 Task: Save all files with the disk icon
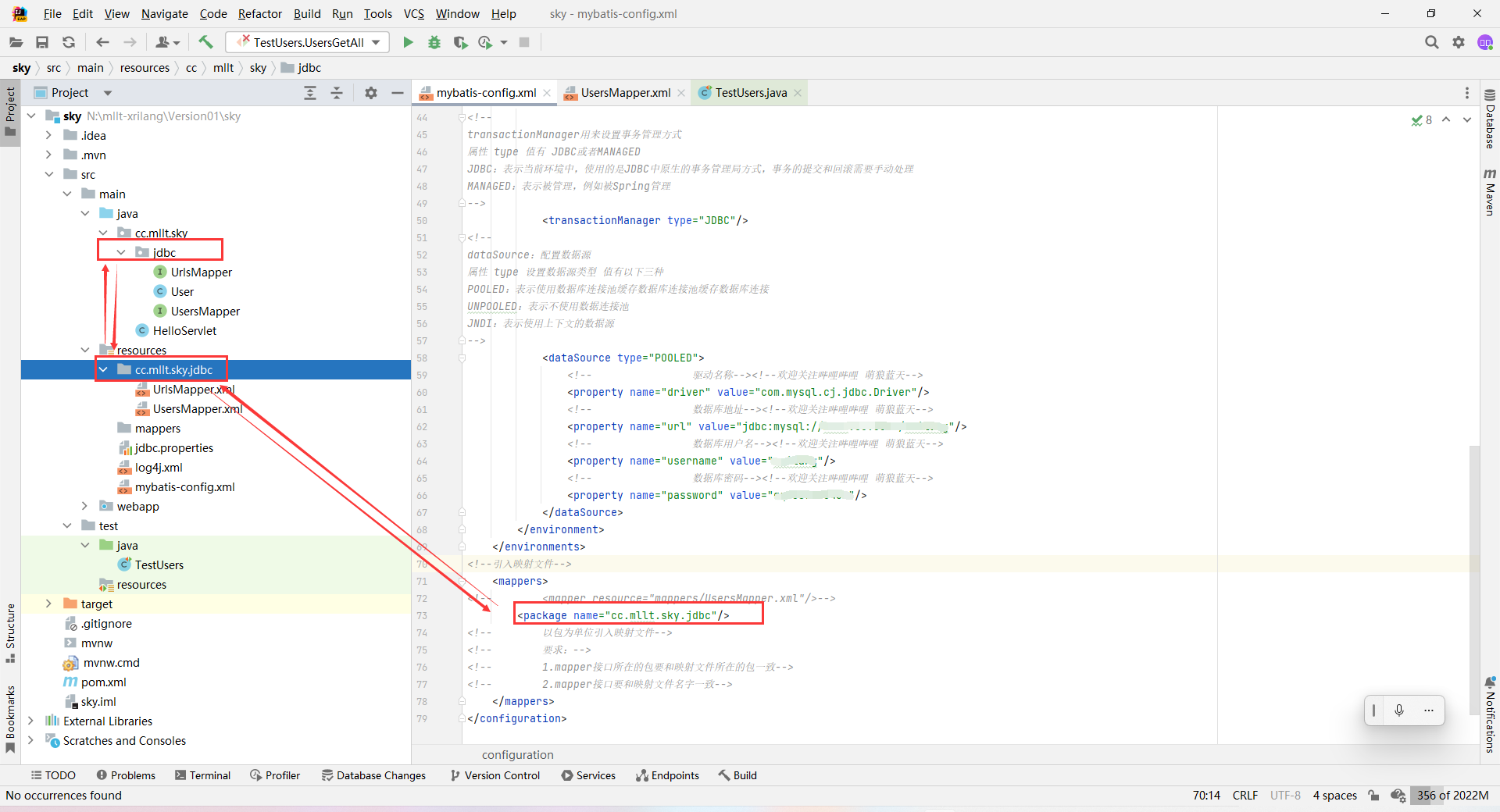tap(42, 42)
